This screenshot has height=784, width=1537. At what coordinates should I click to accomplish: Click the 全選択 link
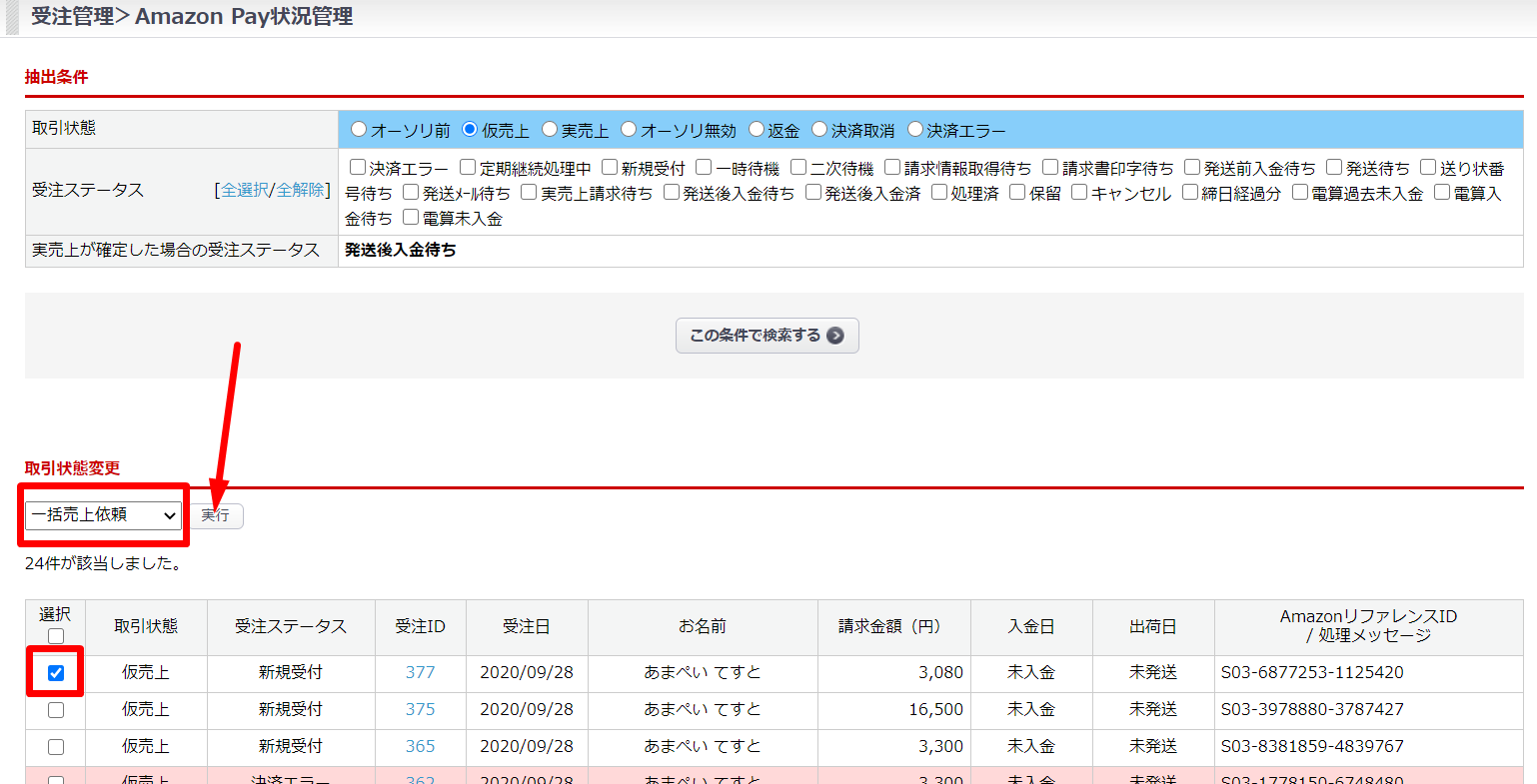pyautogui.click(x=244, y=190)
